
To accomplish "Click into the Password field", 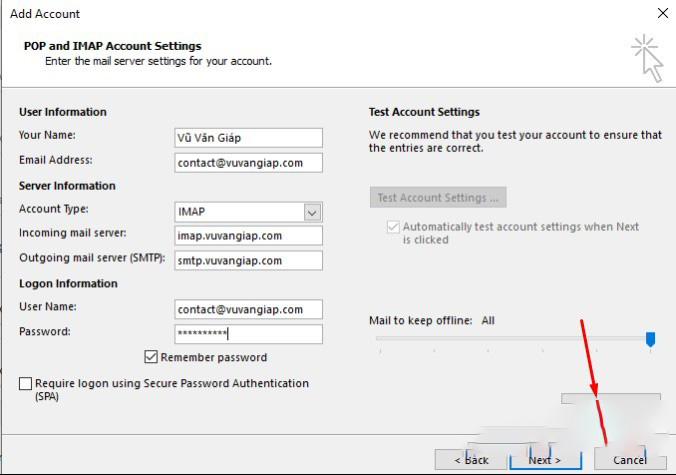I will (248, 334).
